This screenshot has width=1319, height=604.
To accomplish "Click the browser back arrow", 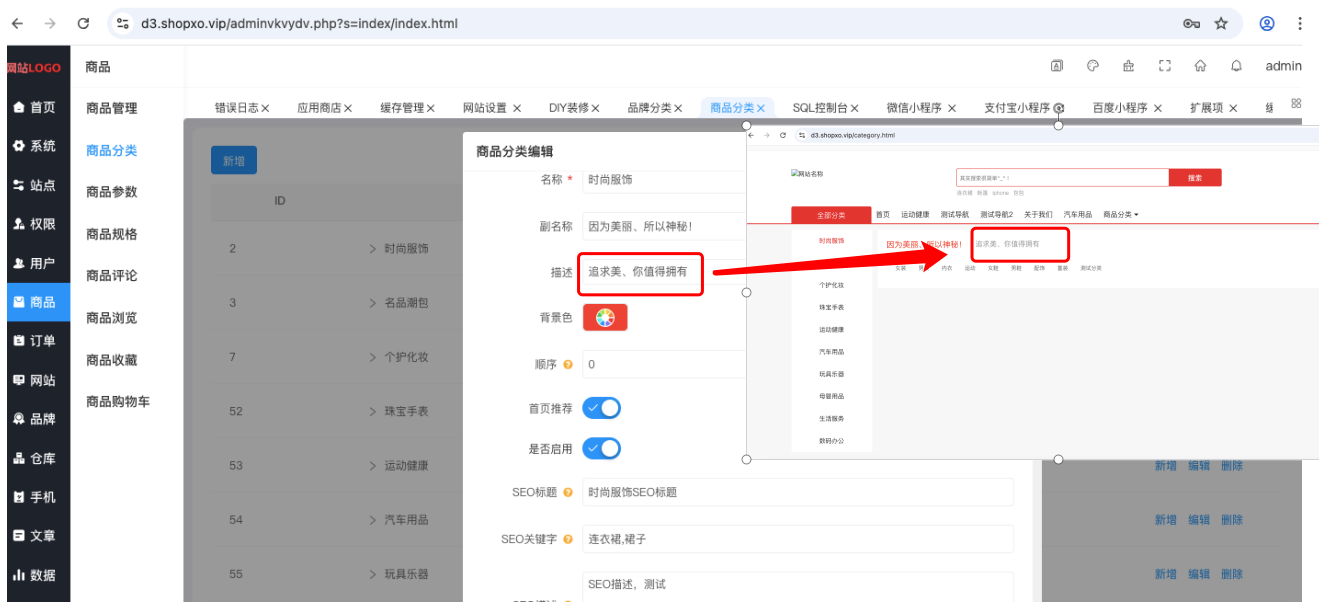I will coord(17,23).
